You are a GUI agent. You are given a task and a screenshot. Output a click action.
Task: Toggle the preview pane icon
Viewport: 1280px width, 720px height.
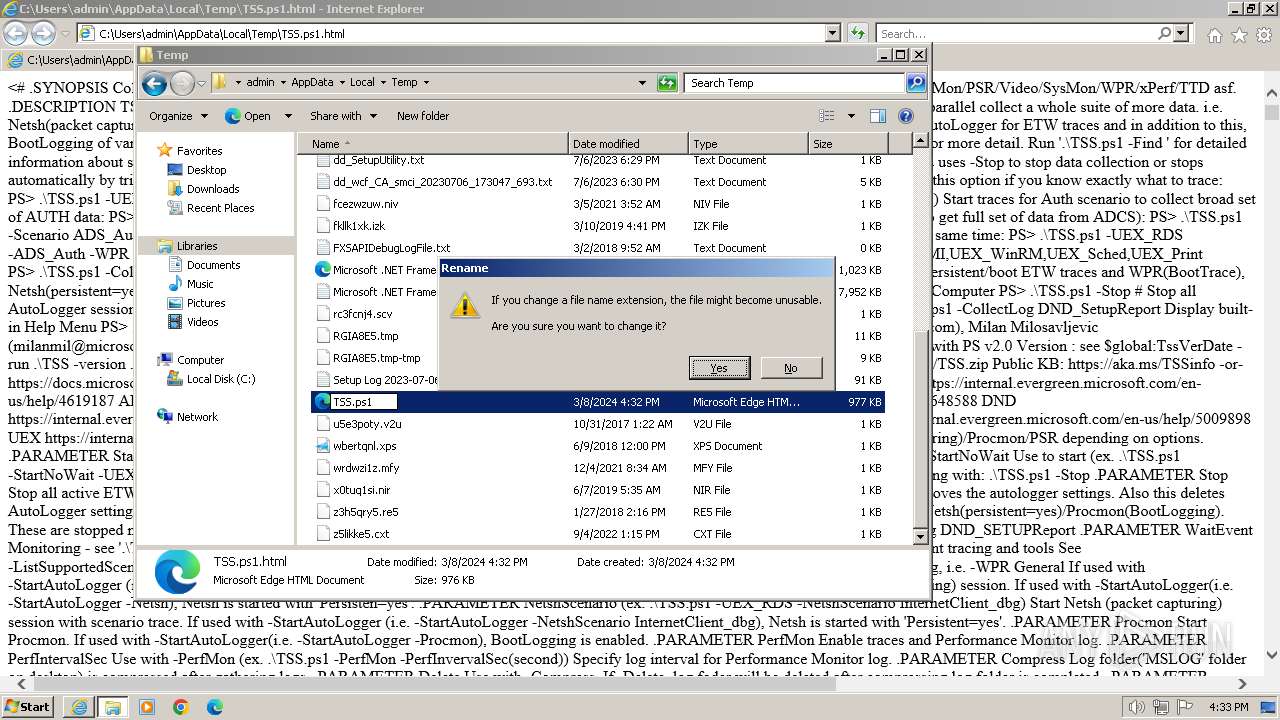[x=878, y=116]
